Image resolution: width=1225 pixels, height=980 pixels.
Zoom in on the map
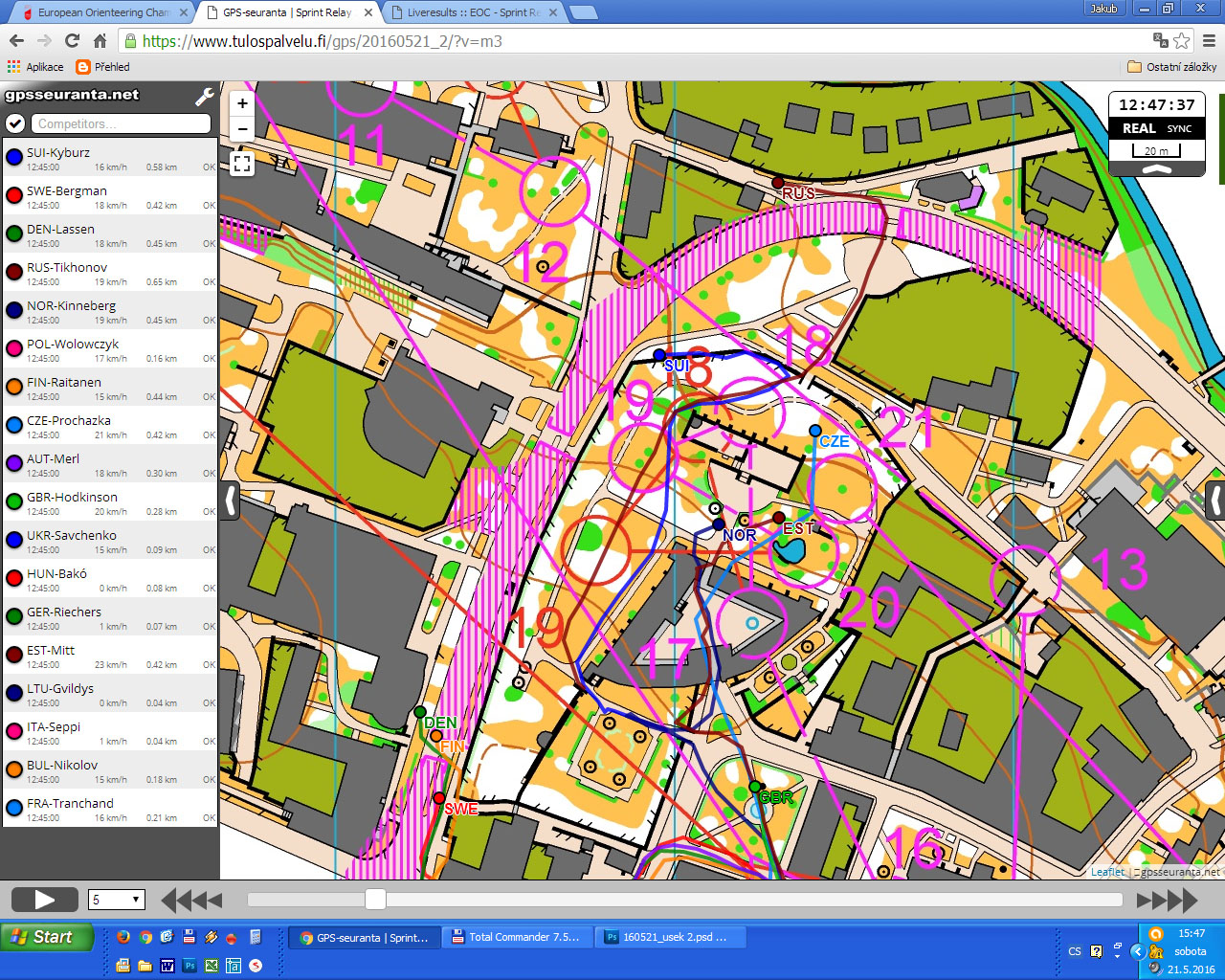(x=242, y=104)
